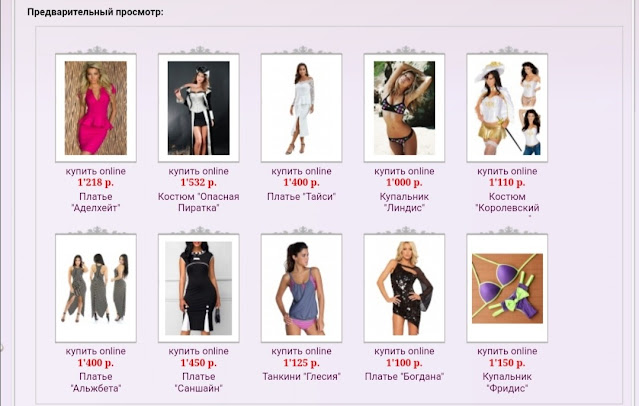639x406 pixels.
Task: Open the Костюм "Опасная Пиратка" product image
Action: (x=198, y=108)
